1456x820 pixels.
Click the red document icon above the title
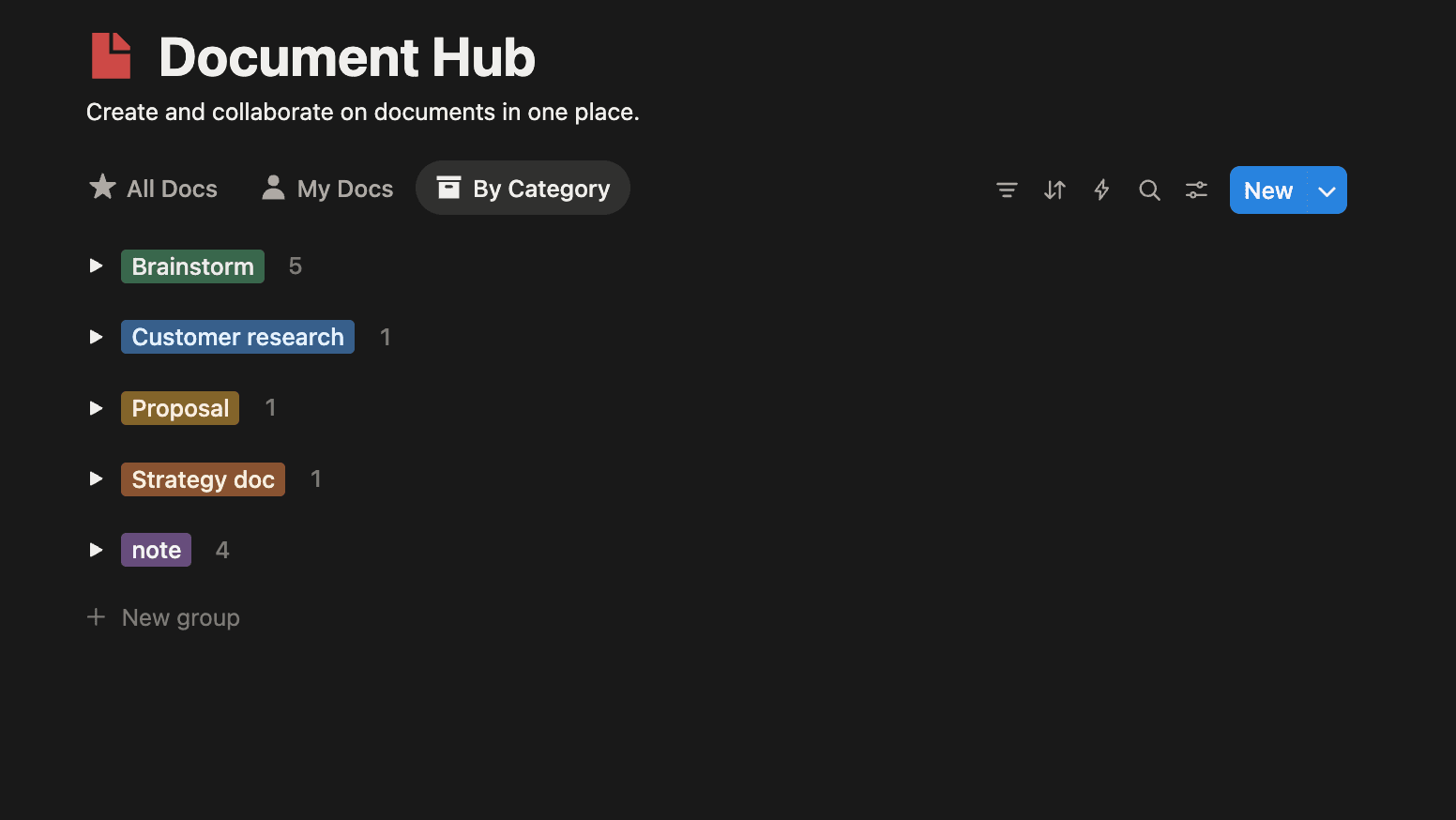pyautogui.click(x=111, y=55)
